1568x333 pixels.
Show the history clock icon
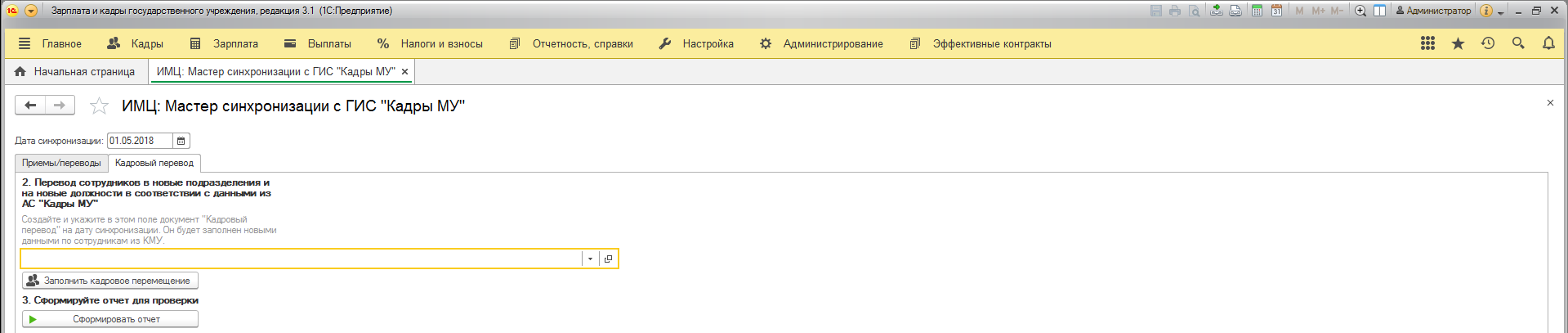(1488, 43)
